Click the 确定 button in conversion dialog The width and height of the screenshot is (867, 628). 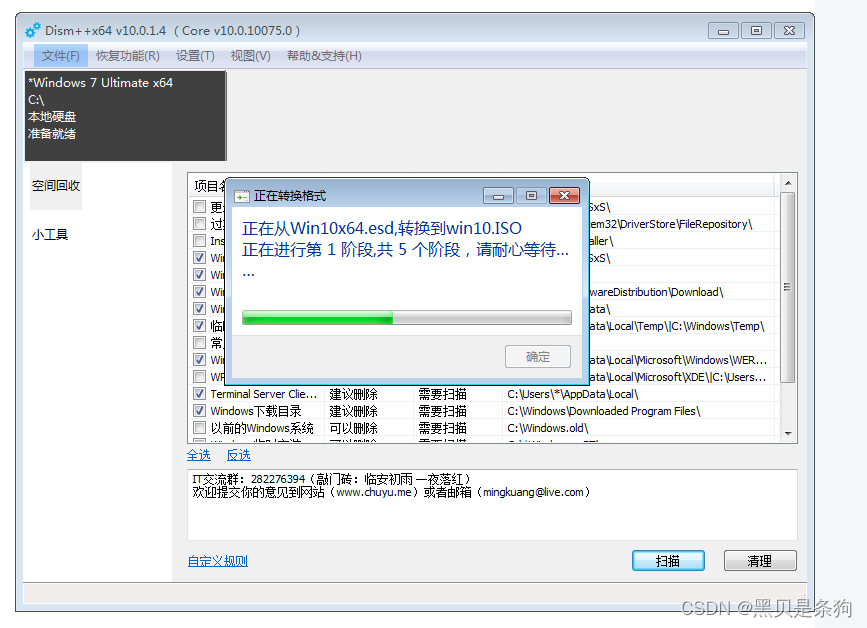pos(538,357)
